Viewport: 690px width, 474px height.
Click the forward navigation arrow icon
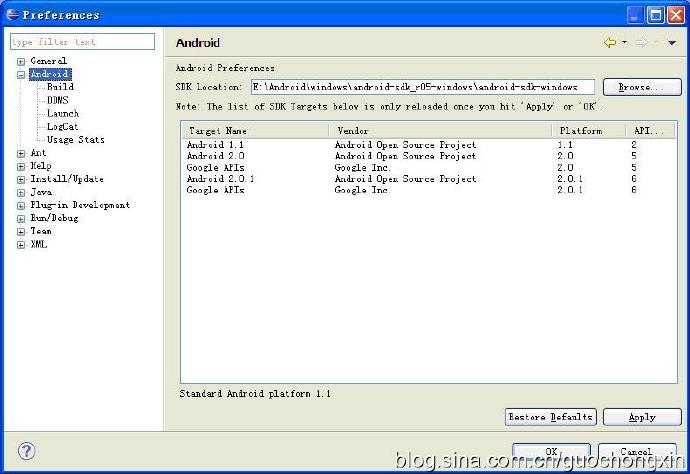tap(642, 43)
